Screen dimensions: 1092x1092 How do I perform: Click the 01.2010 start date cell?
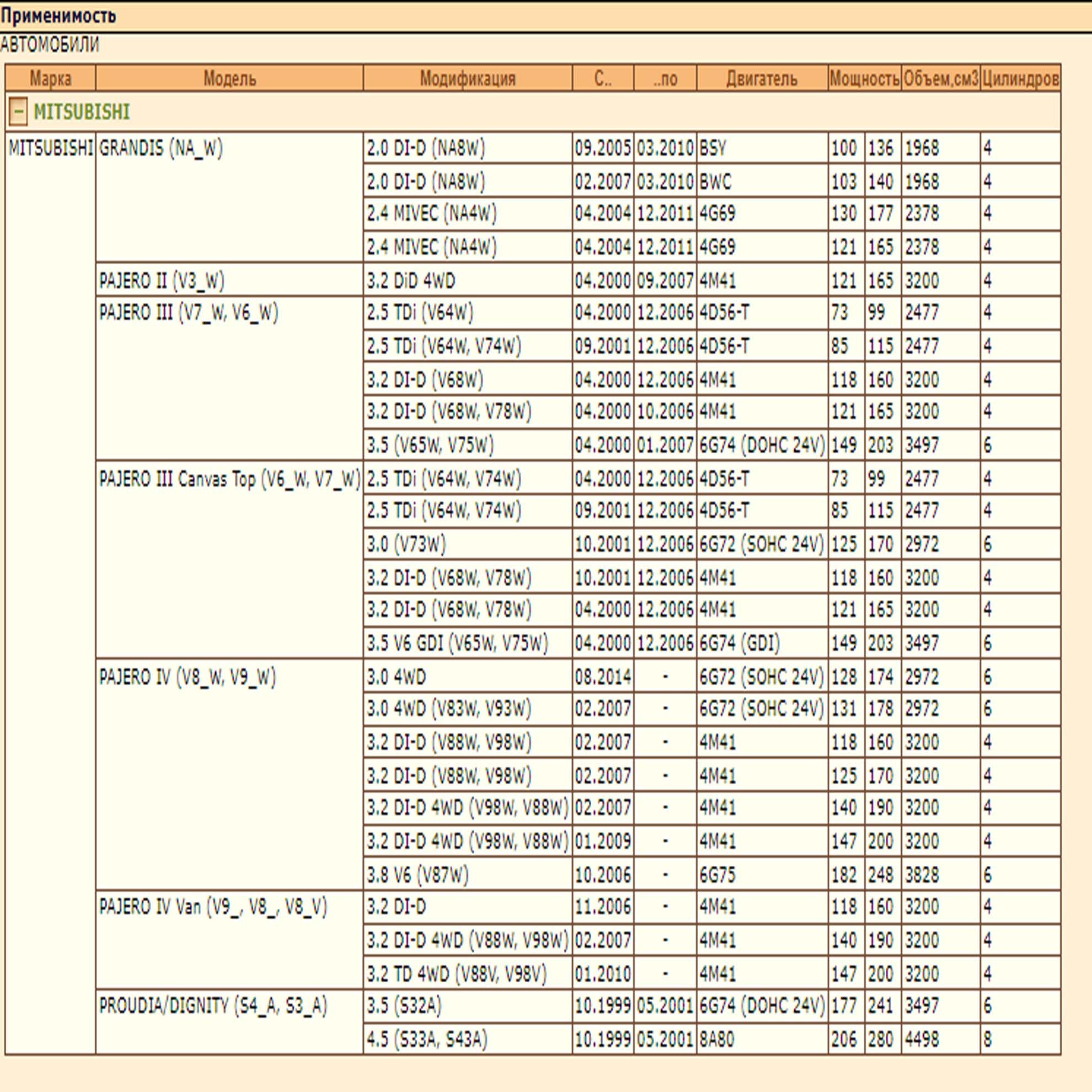[x=602, y=973]
